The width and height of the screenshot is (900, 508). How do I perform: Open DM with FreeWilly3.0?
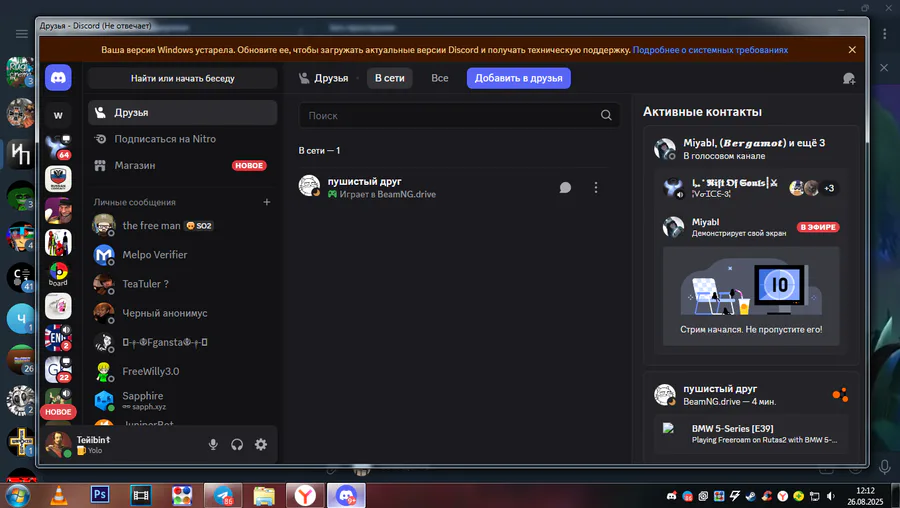[x=183, y=371]
